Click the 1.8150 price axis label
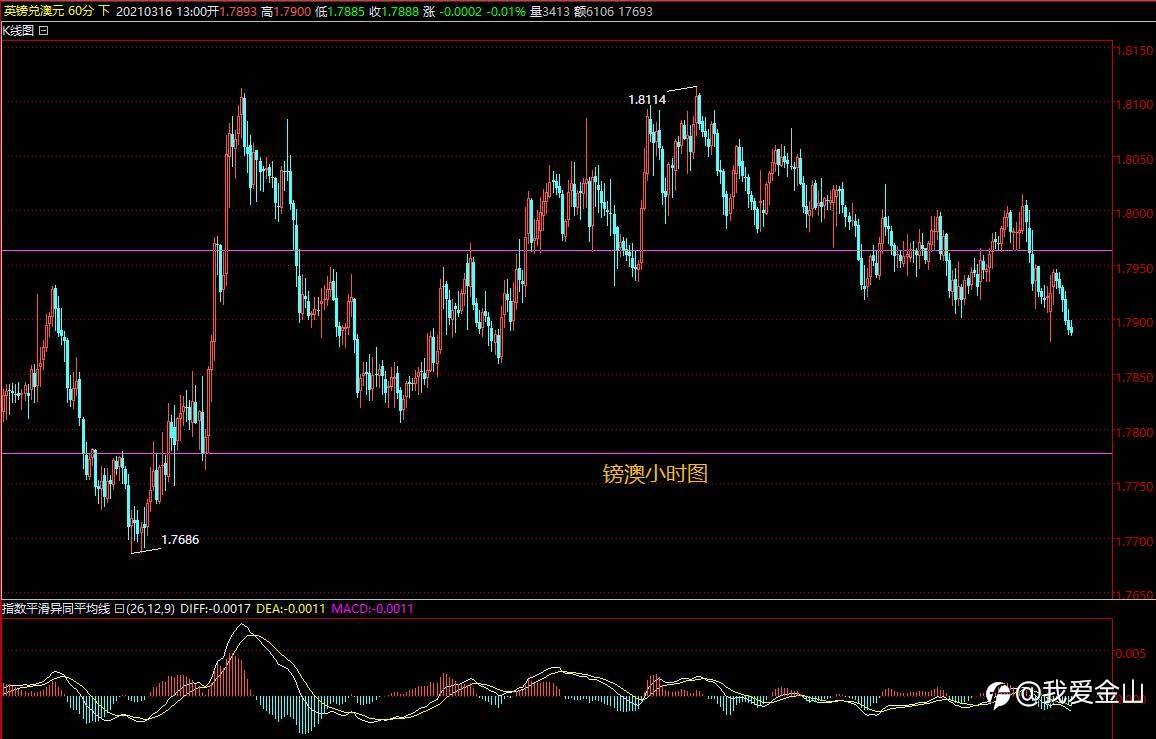 [x=1134, y=51]
